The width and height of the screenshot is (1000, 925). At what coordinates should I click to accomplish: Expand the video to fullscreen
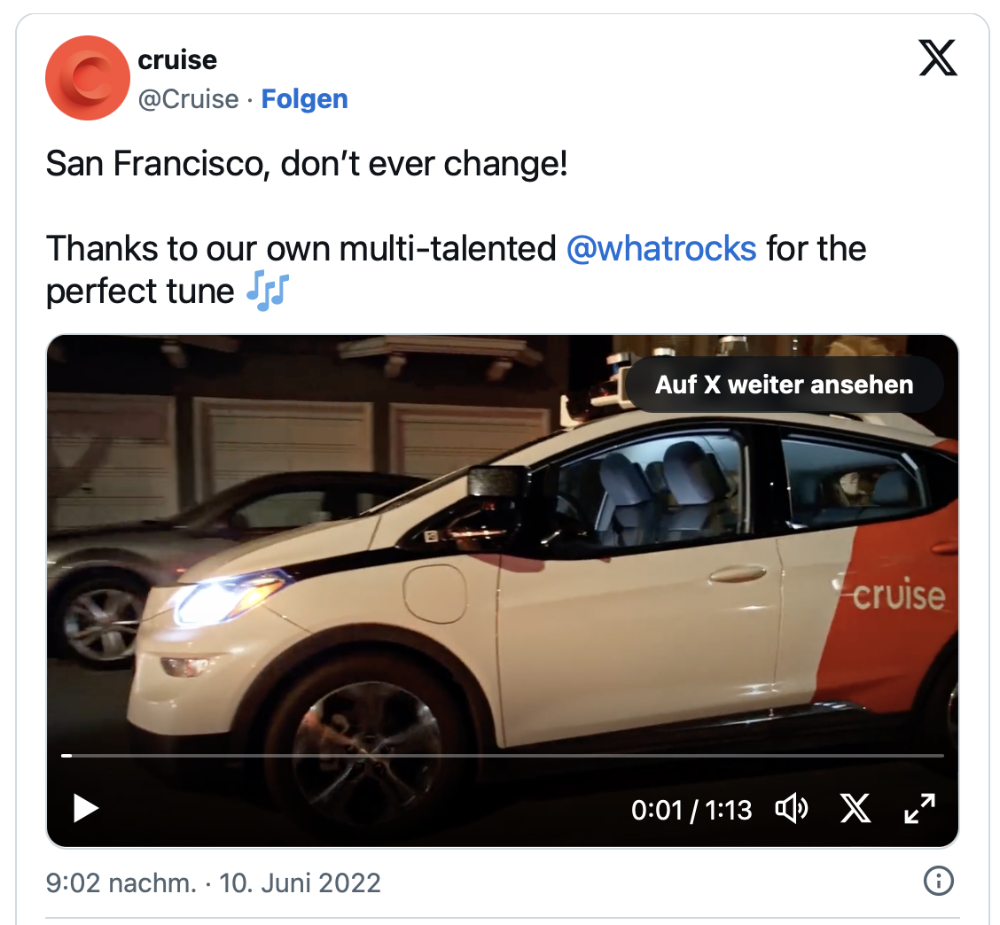(920, 809)
